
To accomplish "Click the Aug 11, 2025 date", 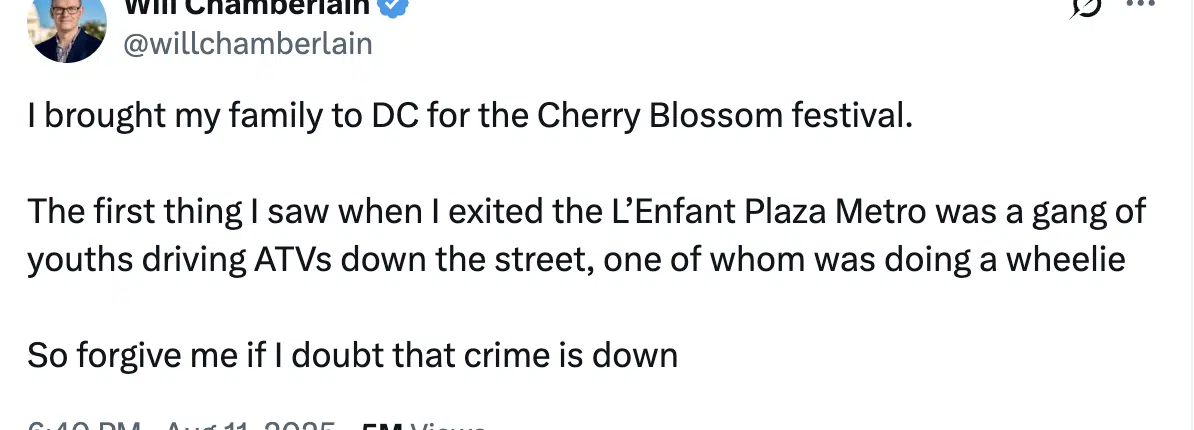I will coord(250,424).
